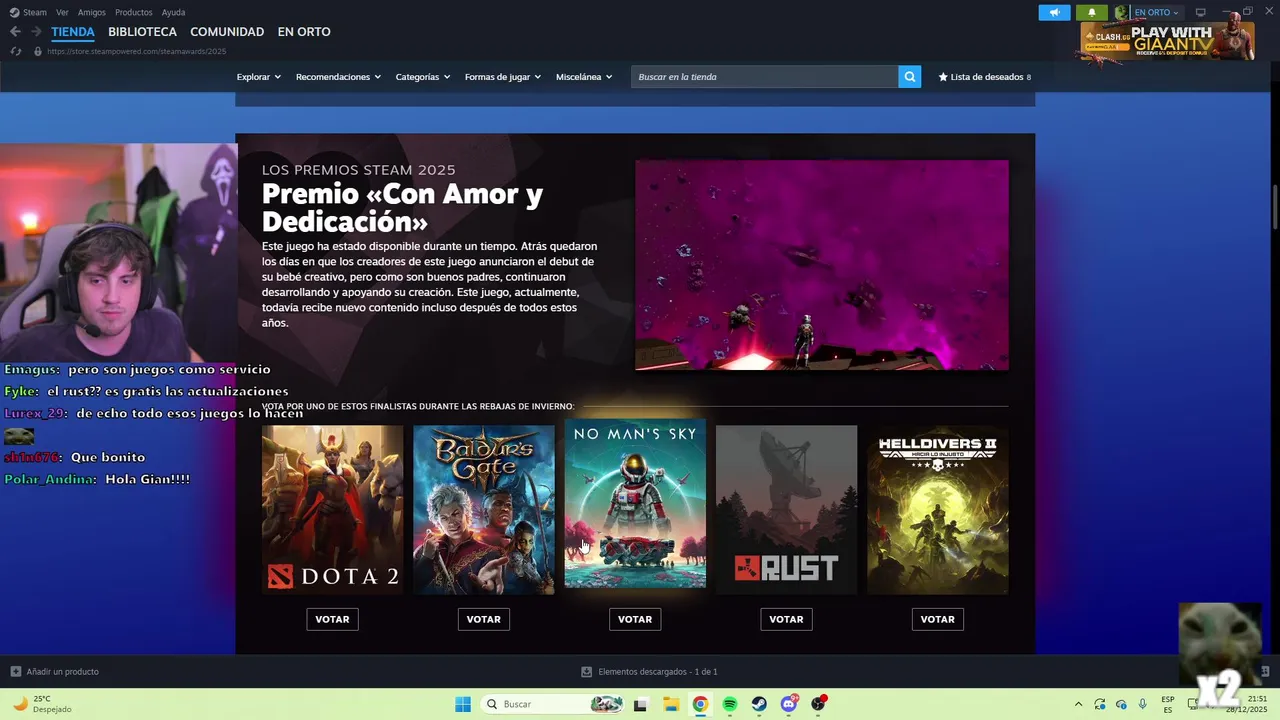The image size is (1280, 720).
Task: Open Google Chrome from the taskbar
Action: (x=700, y=704)
